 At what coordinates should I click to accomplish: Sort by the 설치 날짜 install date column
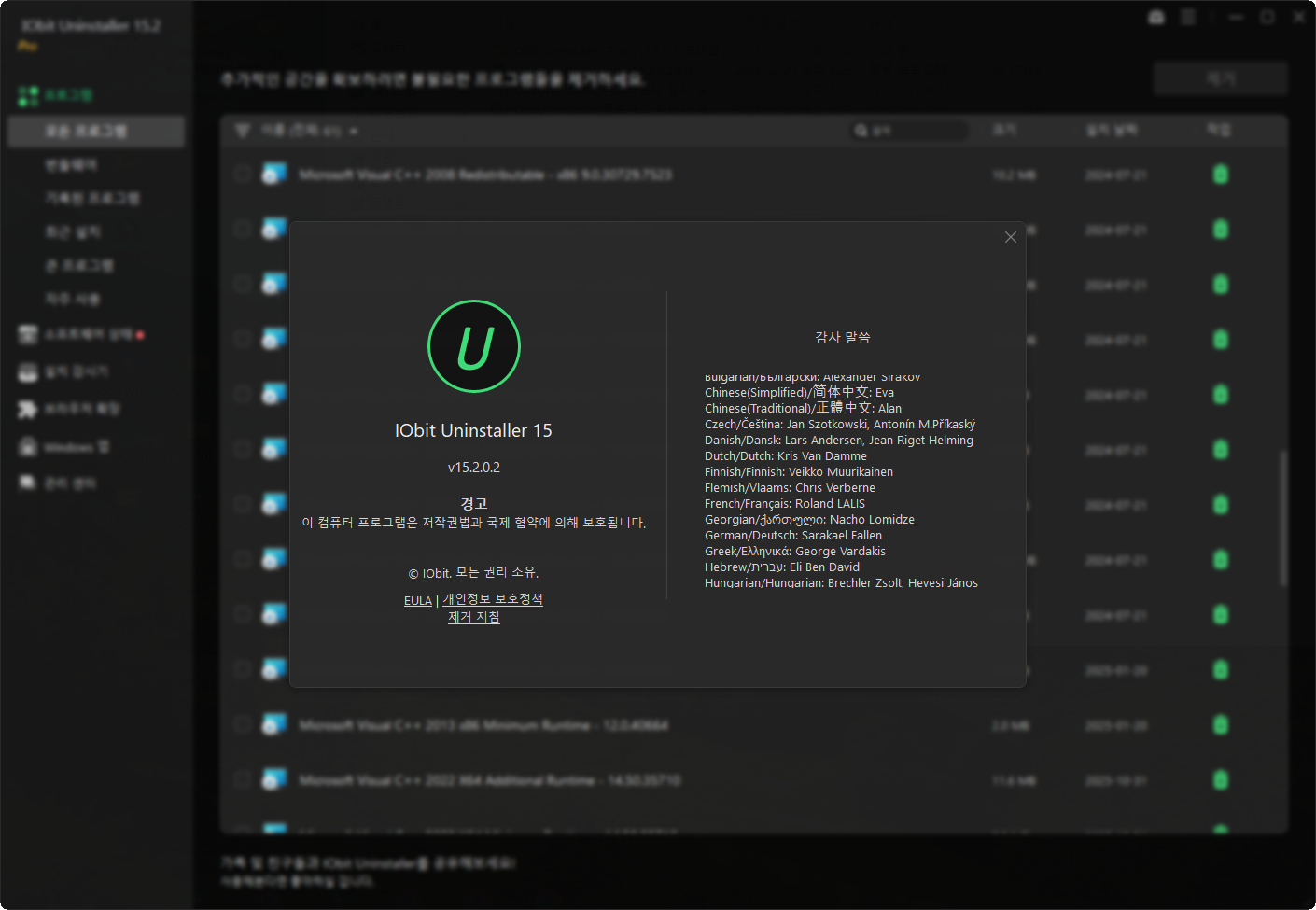[x=1111, y=130]
